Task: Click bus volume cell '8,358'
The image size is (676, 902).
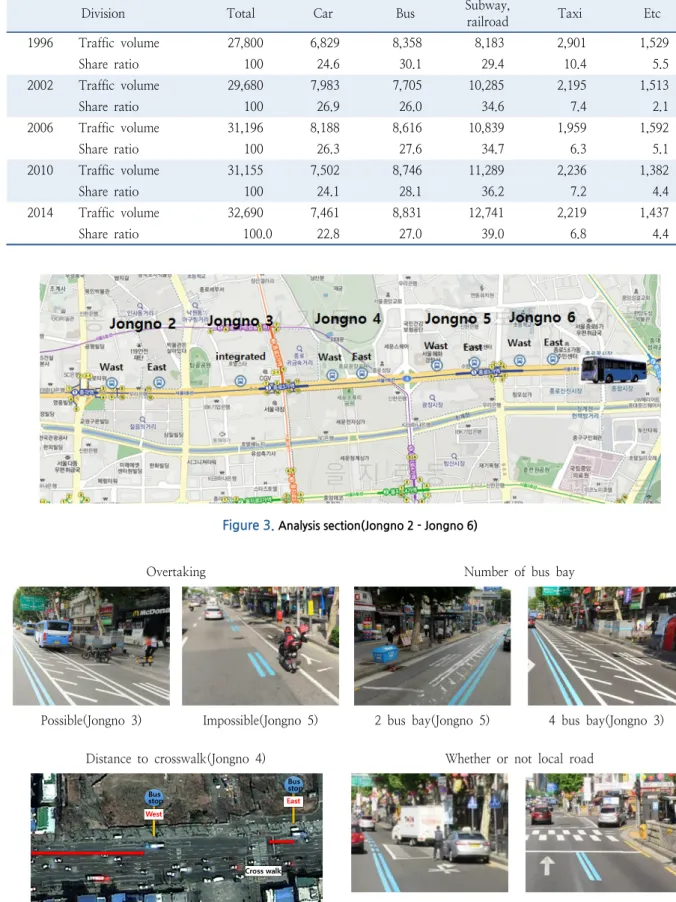Action: (407, 43)
